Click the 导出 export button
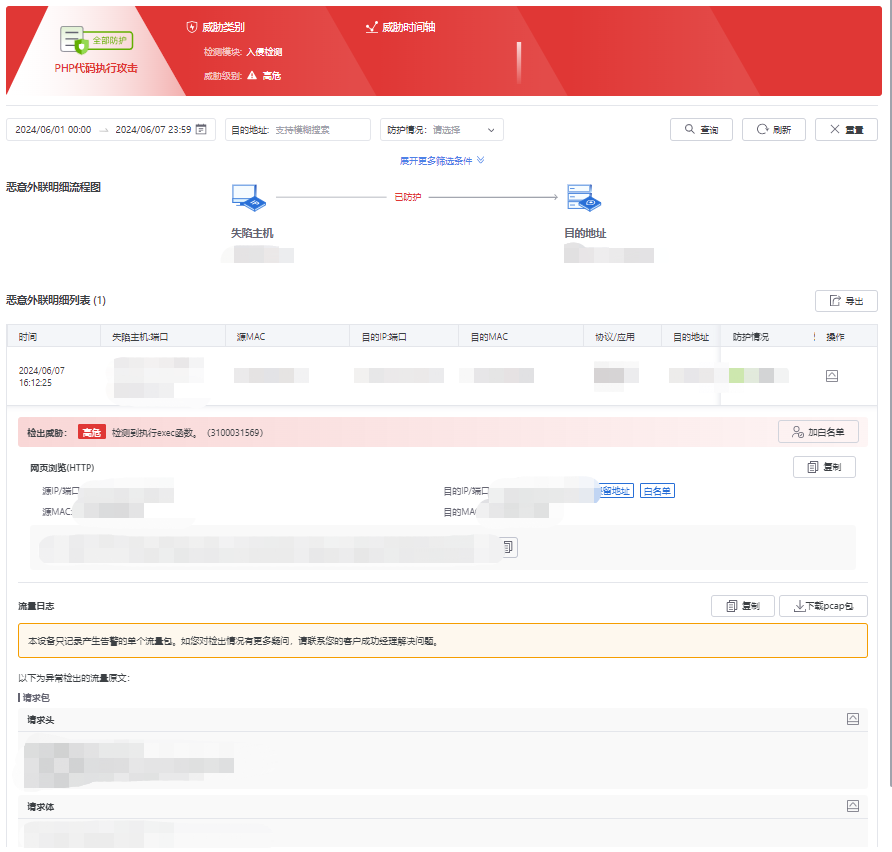 (x=846, y=301)
